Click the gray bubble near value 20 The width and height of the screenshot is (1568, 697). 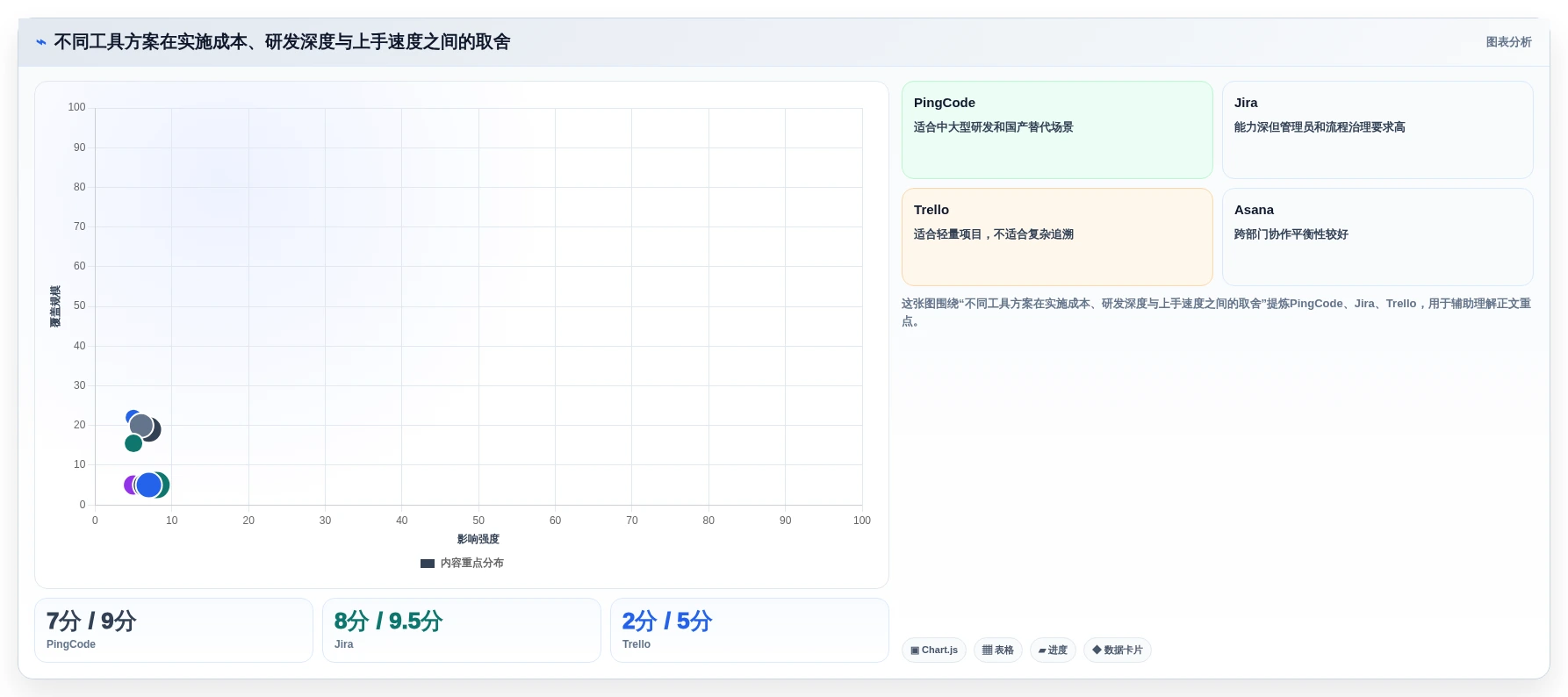tap(140, 426)
